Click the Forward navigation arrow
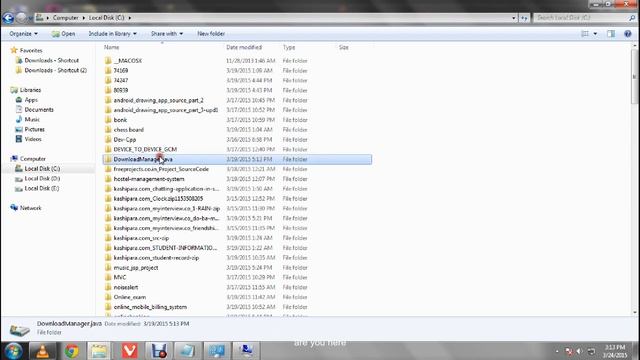This screenshot has height=360, width=640. [x=21, y=18]
